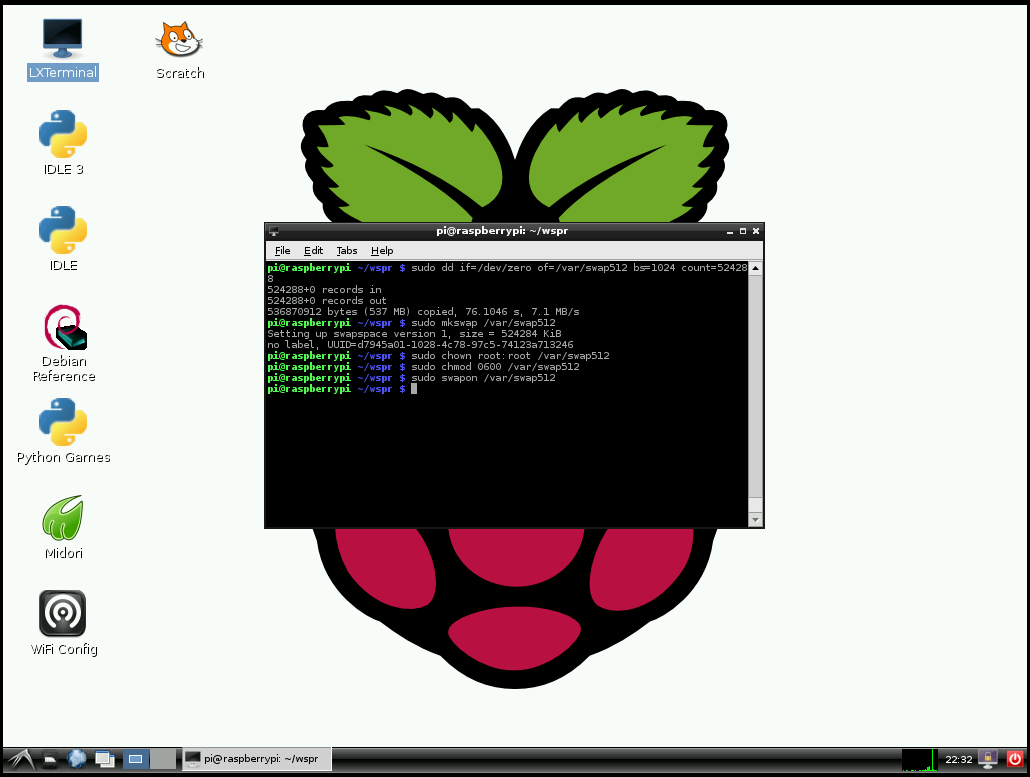The image size is (1030, 777).
Task: Click the 'Setting up swapspace version 1' line
Action: (414, 334)
